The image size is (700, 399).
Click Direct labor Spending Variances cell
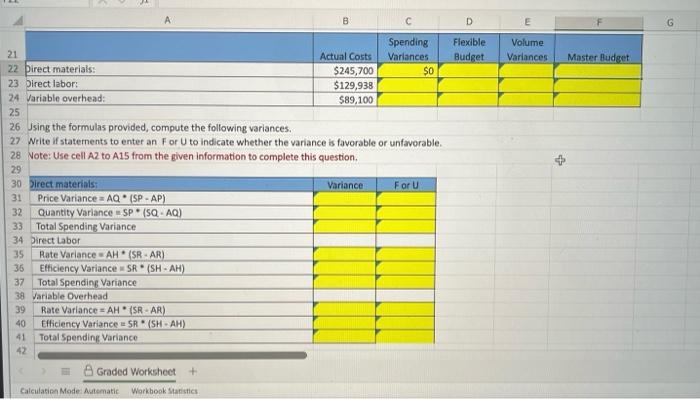click(x=408, y=85)
